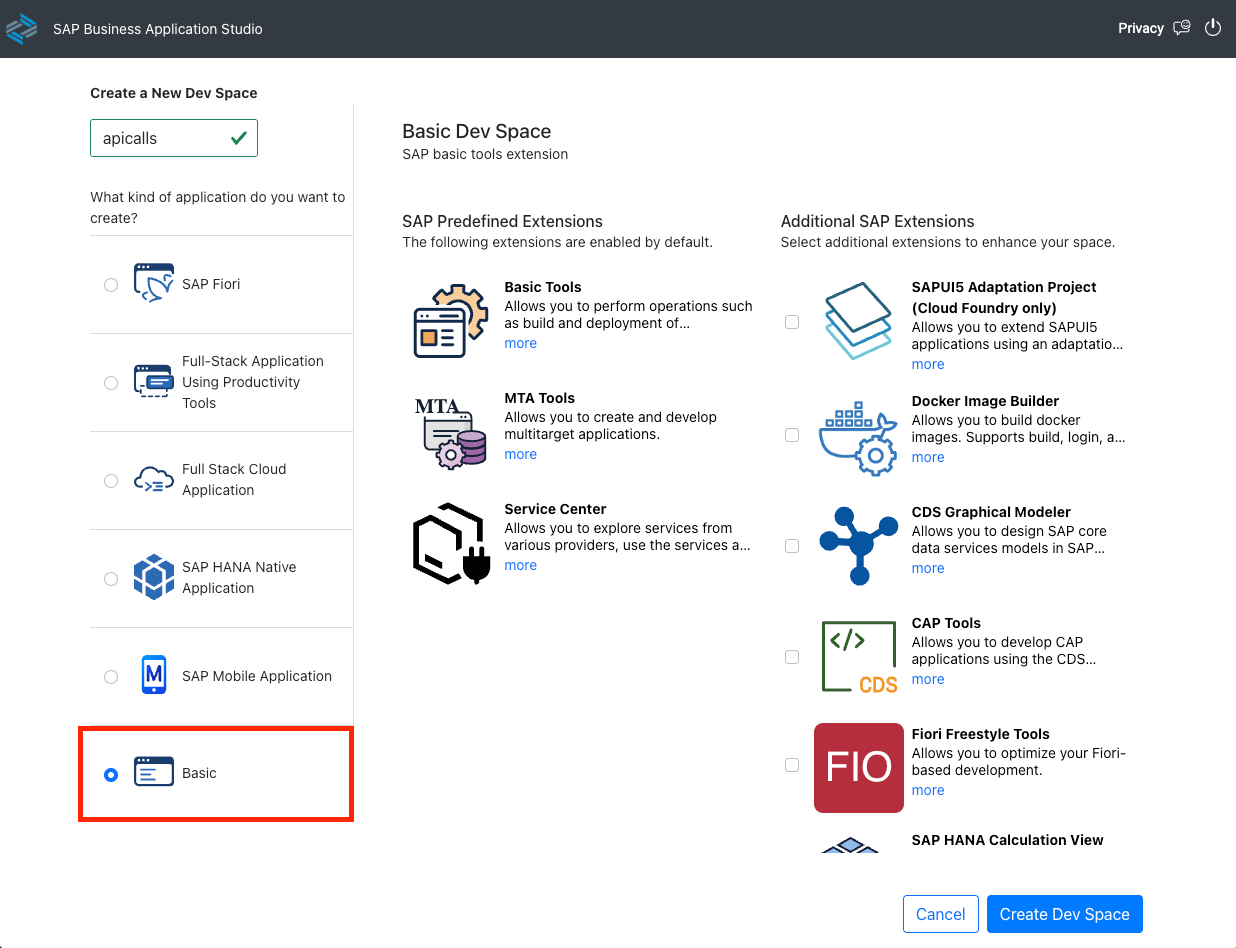Screen dimensions: 1236x948
Task: Click the CAP Tools CDS icon
Action: click(860, 657)
